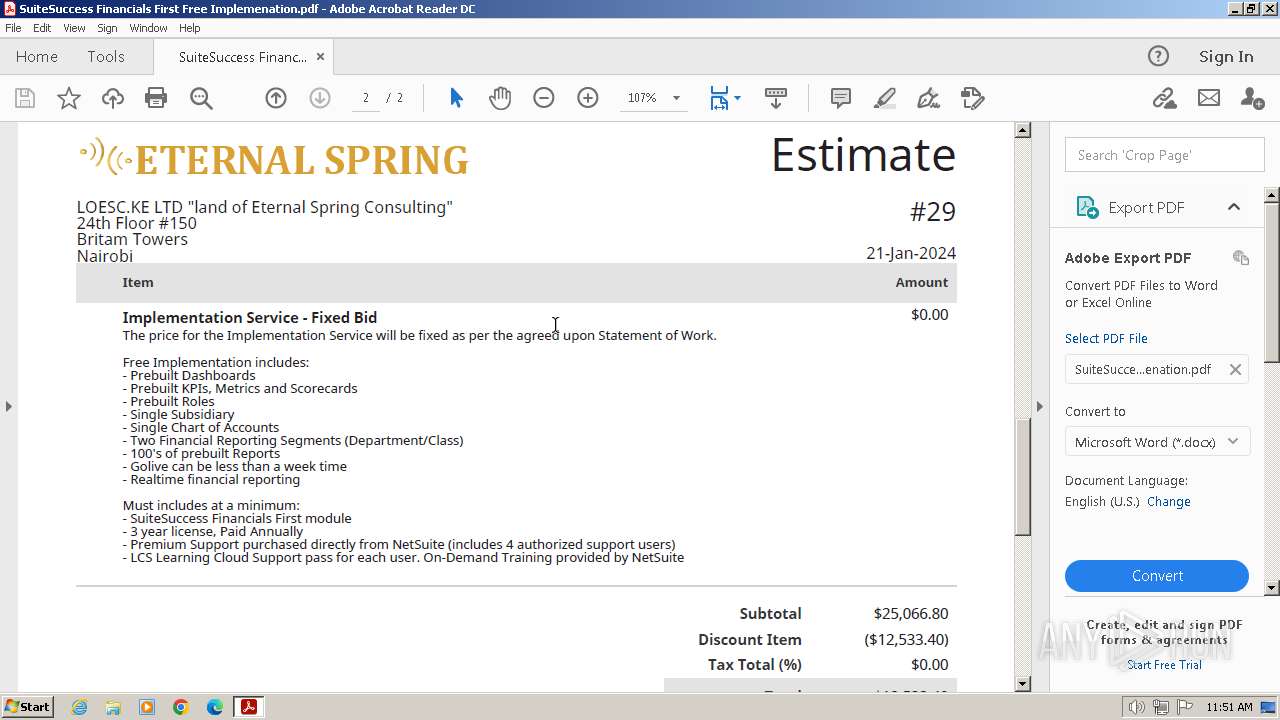Viewport: 1280px width, 720px height.
Task: Launch Microsoft Edge from the taskbar
Action: [215, 707]
